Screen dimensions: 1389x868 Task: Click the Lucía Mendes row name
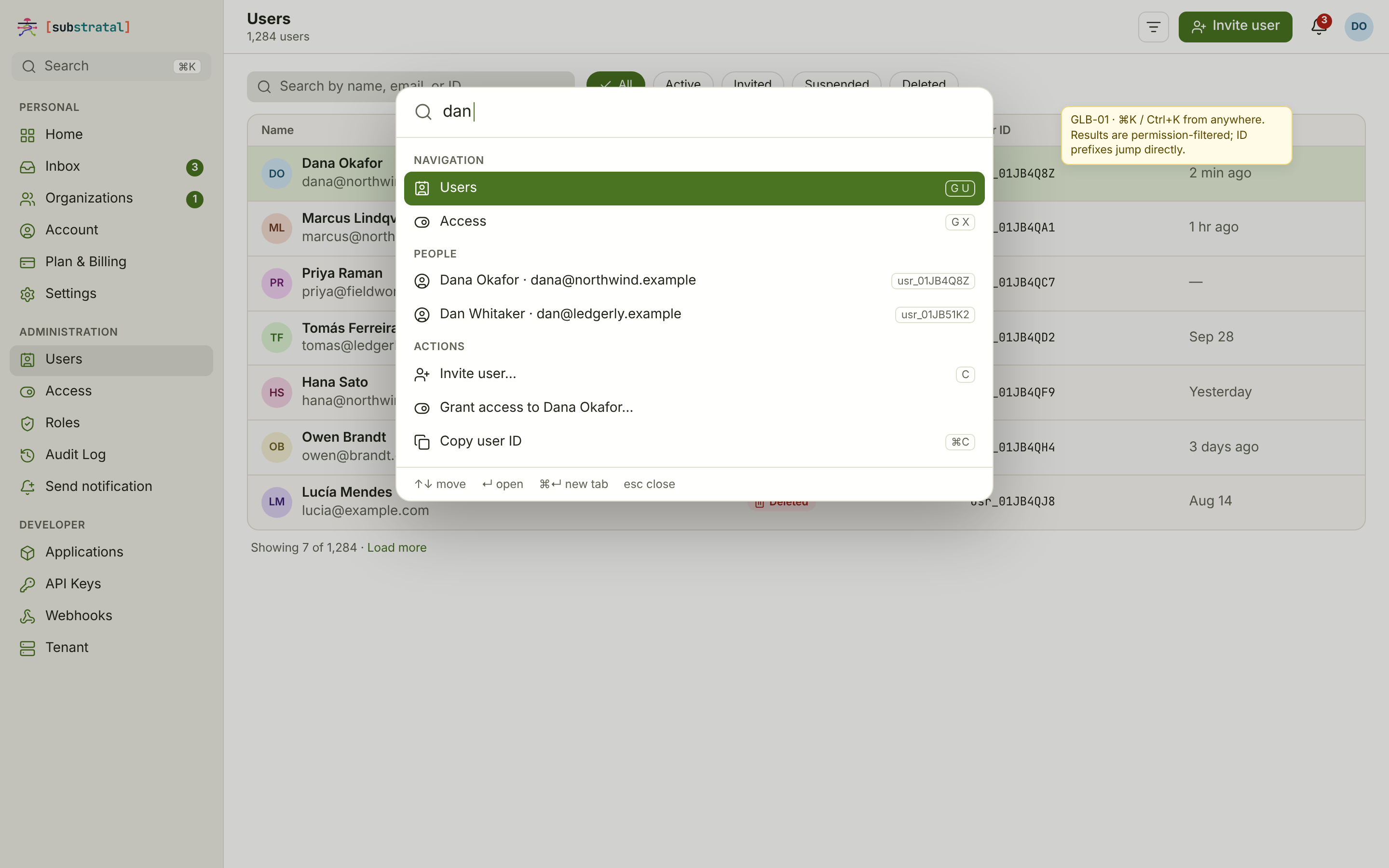347,492
